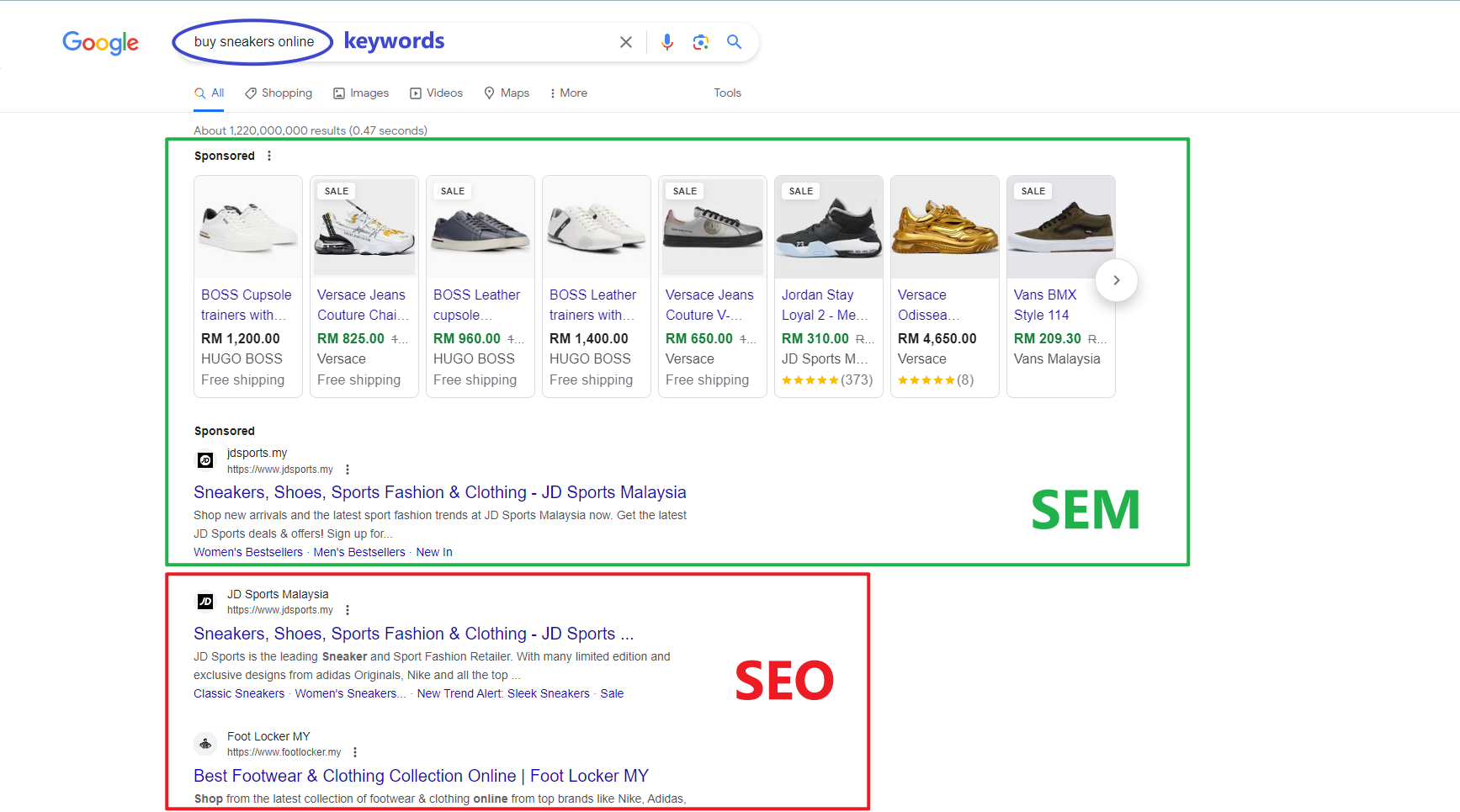Screen dimensions: 1460x812
Task: Click the RM 650.00 price
Action: click(699, 338)
